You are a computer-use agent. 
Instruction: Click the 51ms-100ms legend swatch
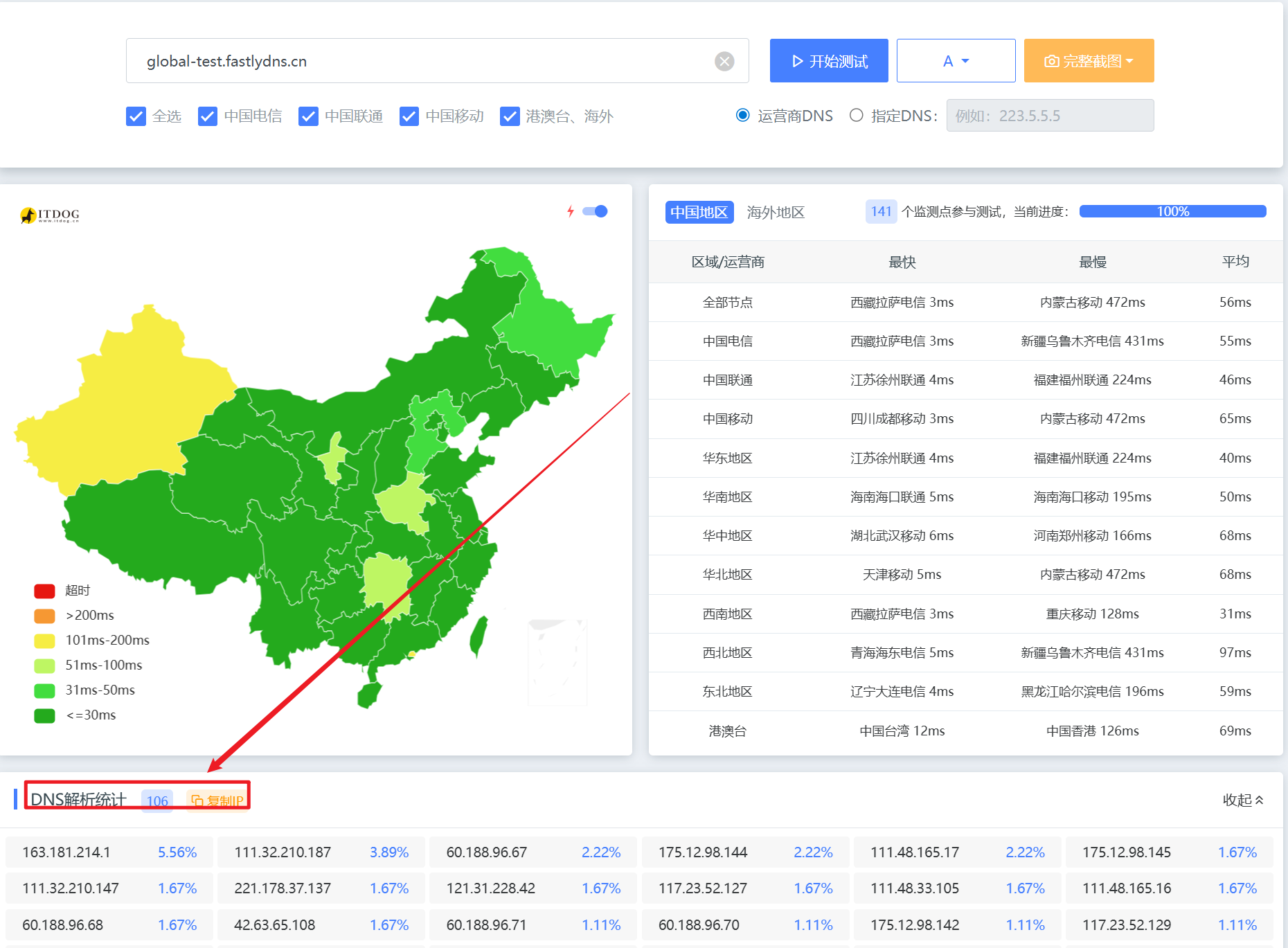click(x=44, y=665)
